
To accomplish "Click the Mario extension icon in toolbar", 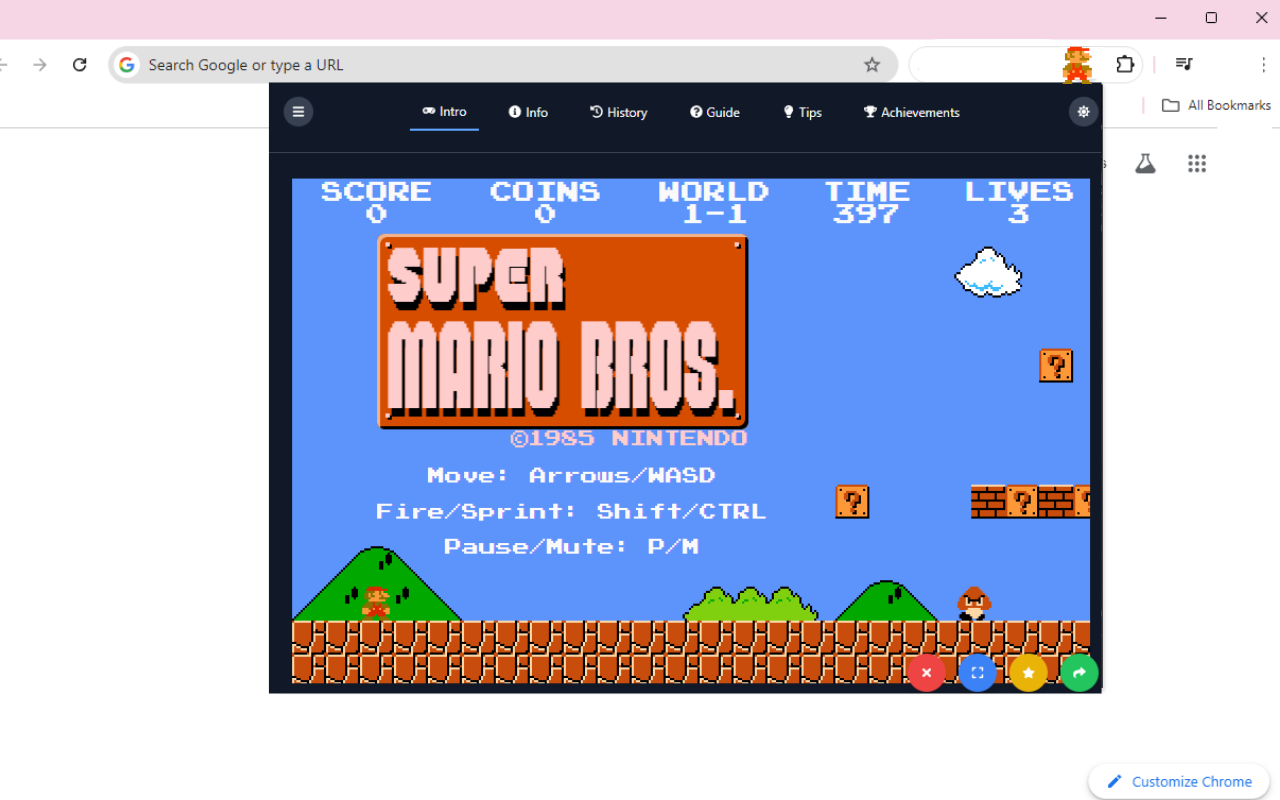I will (1077, 65).
